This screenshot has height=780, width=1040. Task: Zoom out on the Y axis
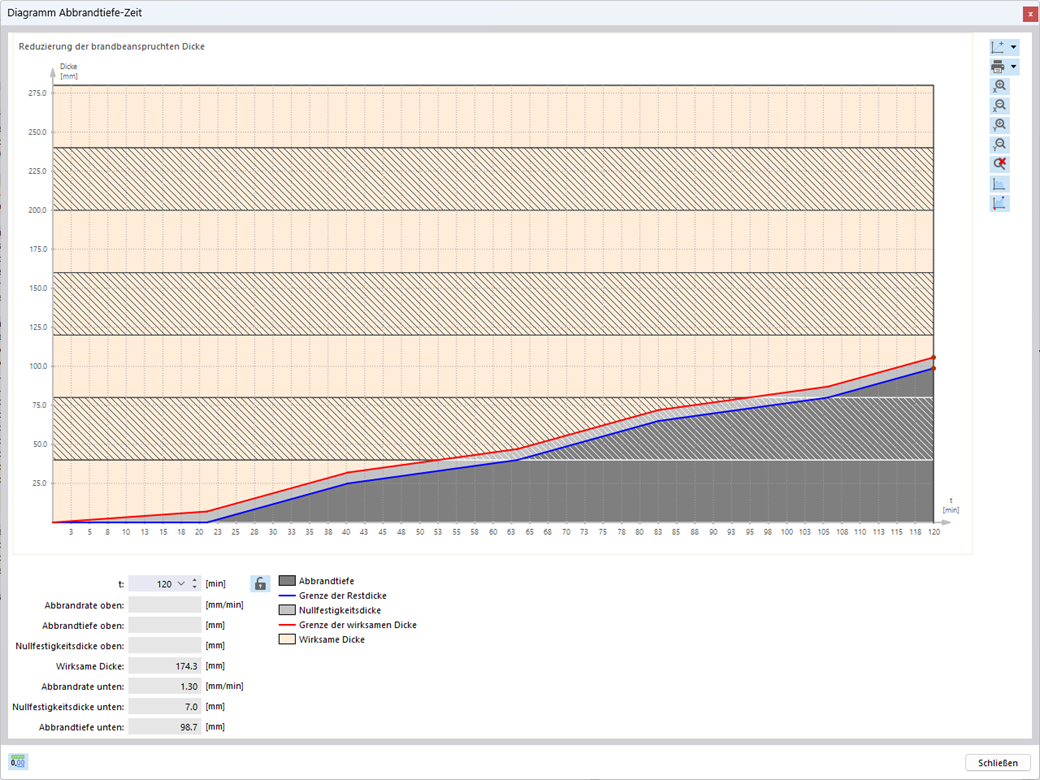click(999, 145)
